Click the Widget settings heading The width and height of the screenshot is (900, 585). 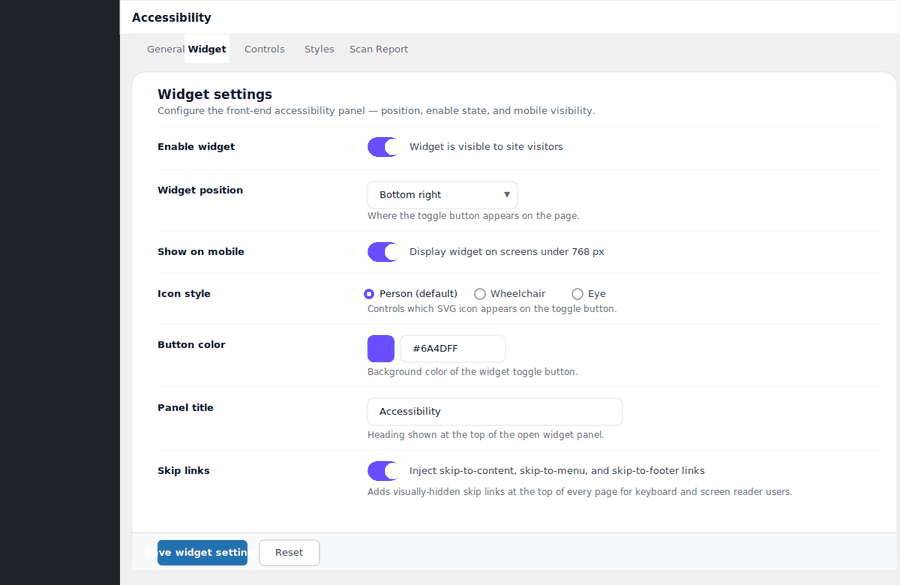(x=215, y=94)
